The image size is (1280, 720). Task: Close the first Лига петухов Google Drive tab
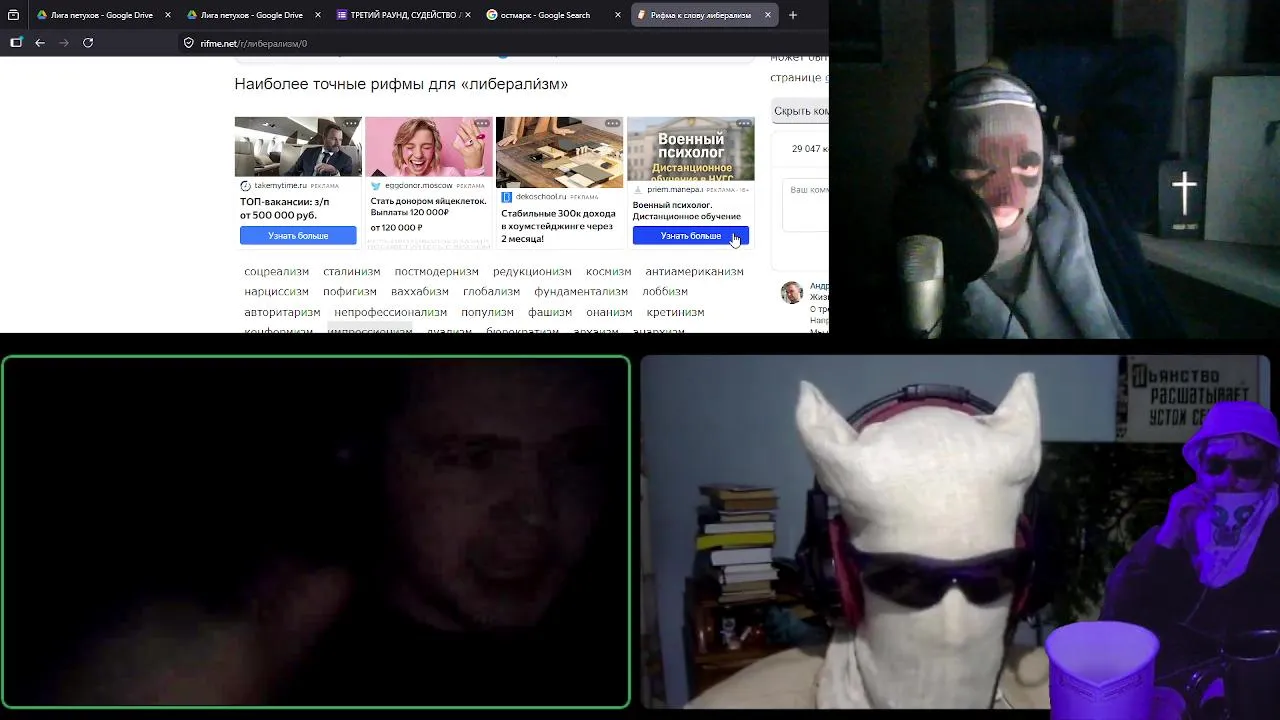point(168,15)
